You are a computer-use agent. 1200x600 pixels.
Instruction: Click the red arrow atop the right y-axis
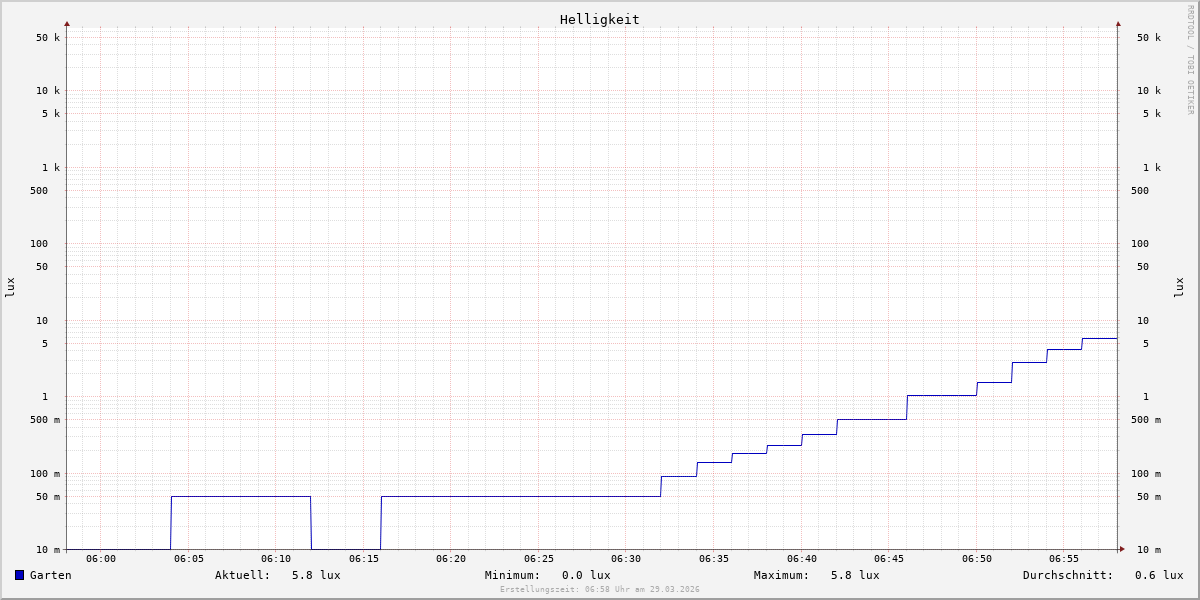click(x=1118, y=24)
